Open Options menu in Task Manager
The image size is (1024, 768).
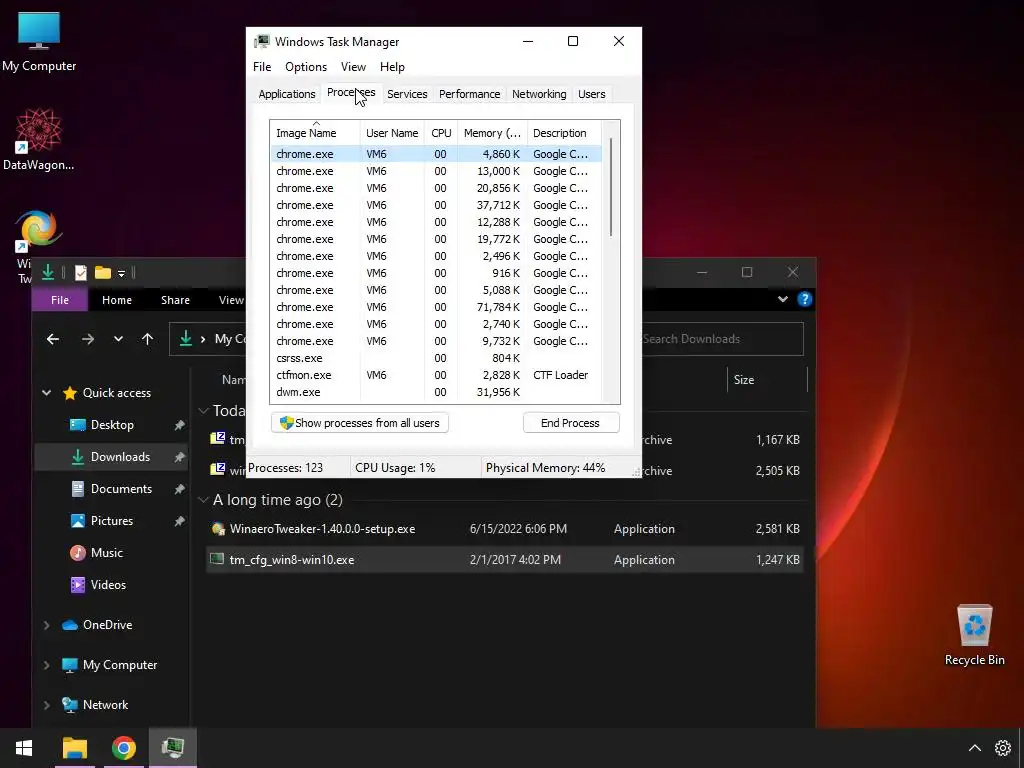click(306, 67)
